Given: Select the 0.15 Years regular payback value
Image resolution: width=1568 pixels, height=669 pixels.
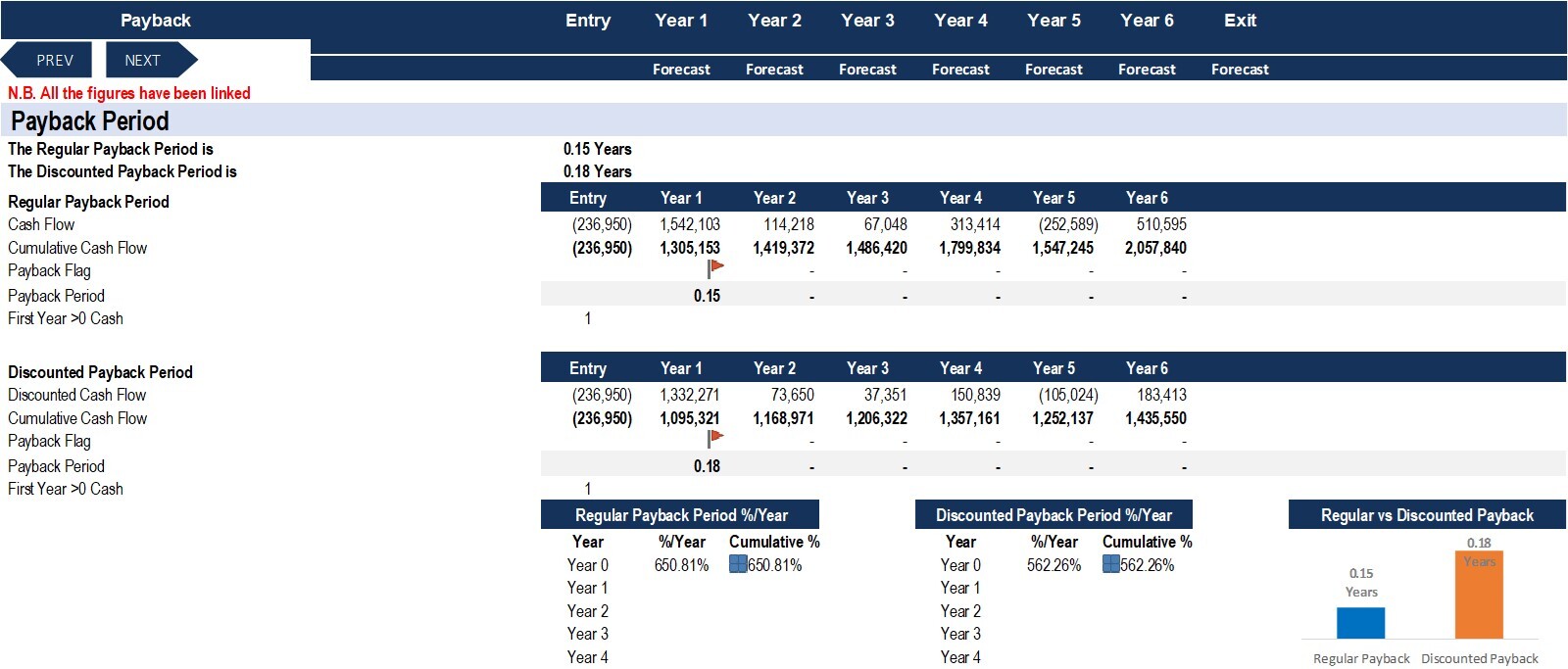Looking at the screenshot, I should pyautogui.click(x=598, y=149).
